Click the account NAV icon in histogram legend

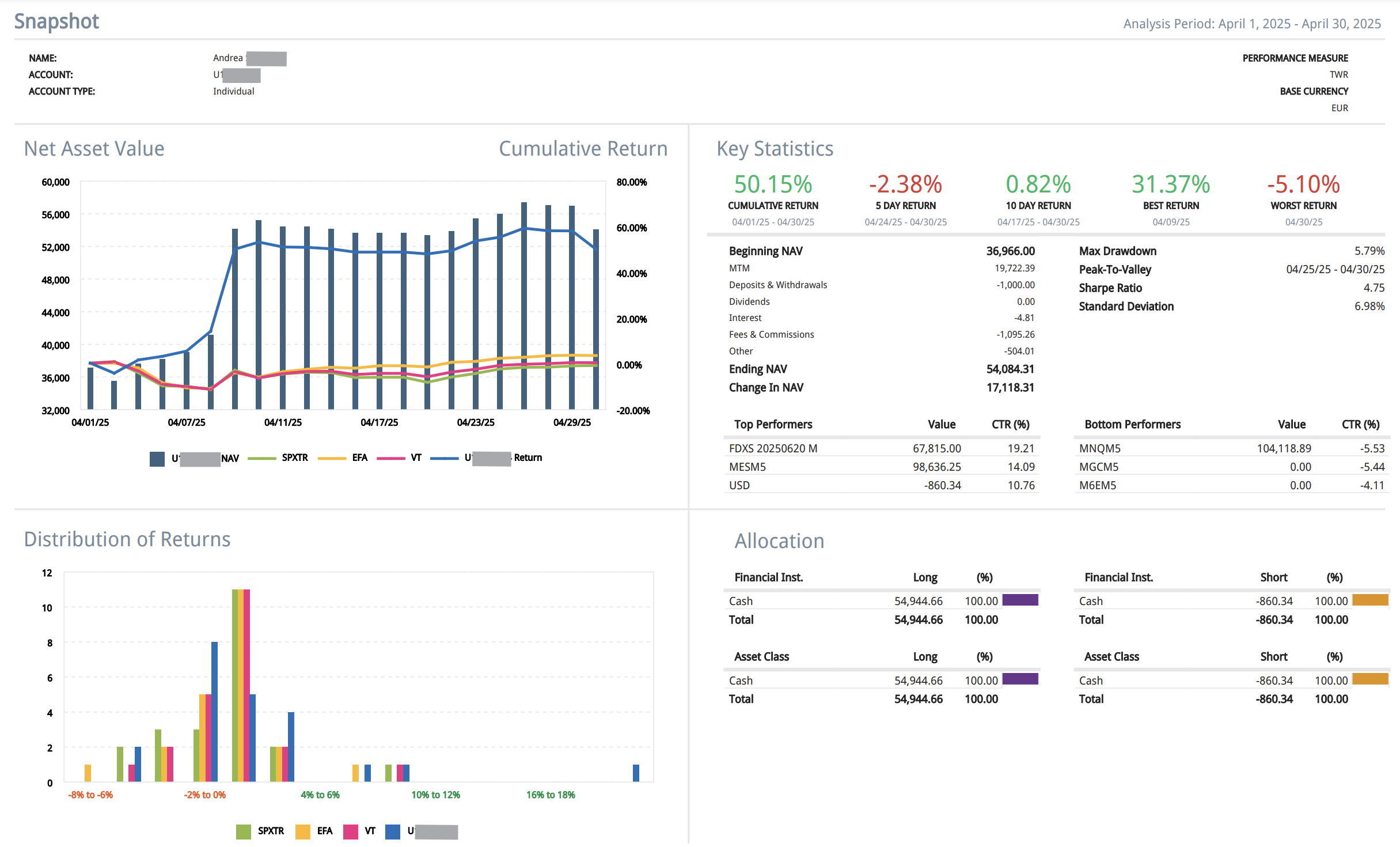click(x=394, y=831)
